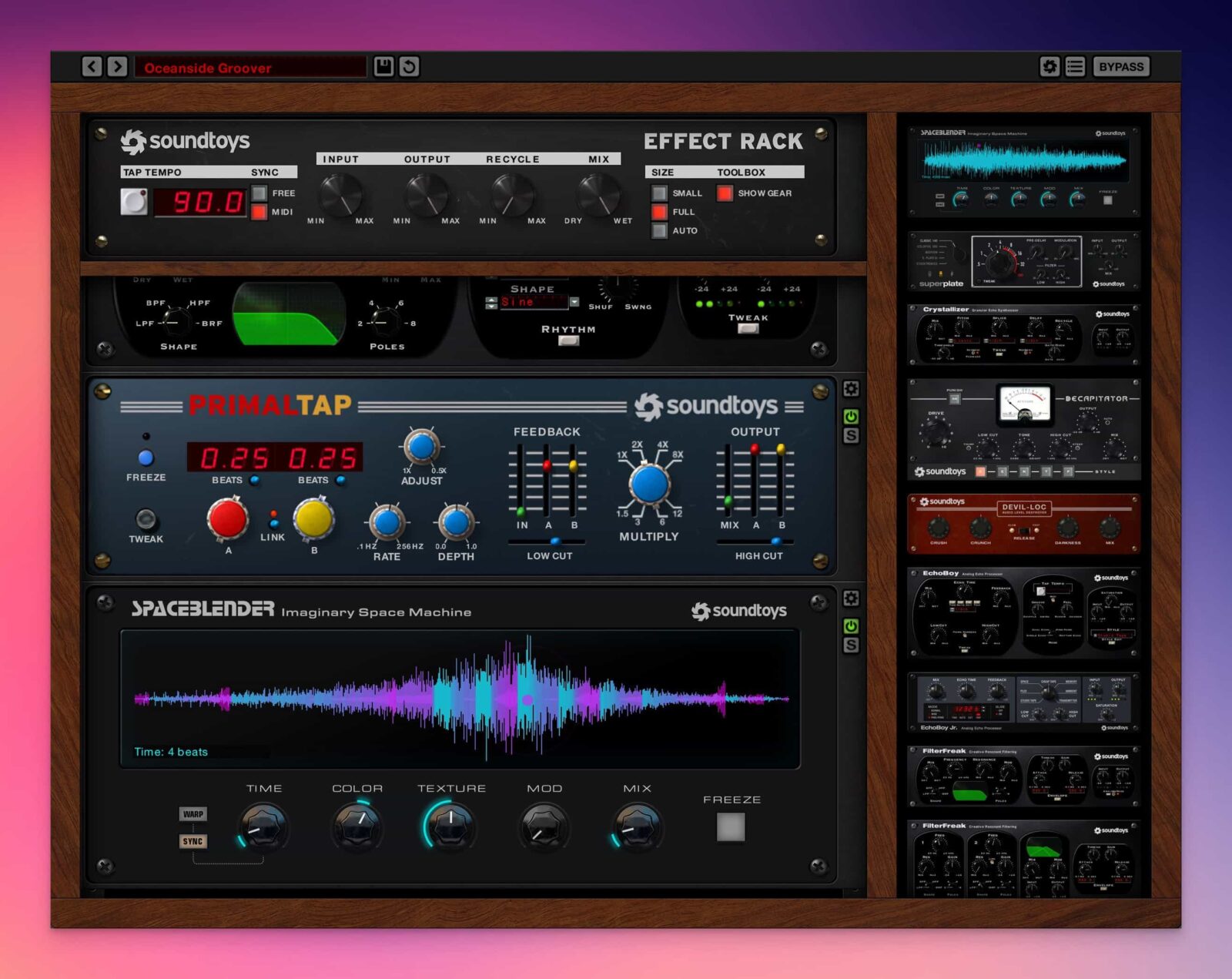Click the save preset floppy disk icon
1232x979 pixels.
click(383, 67)
